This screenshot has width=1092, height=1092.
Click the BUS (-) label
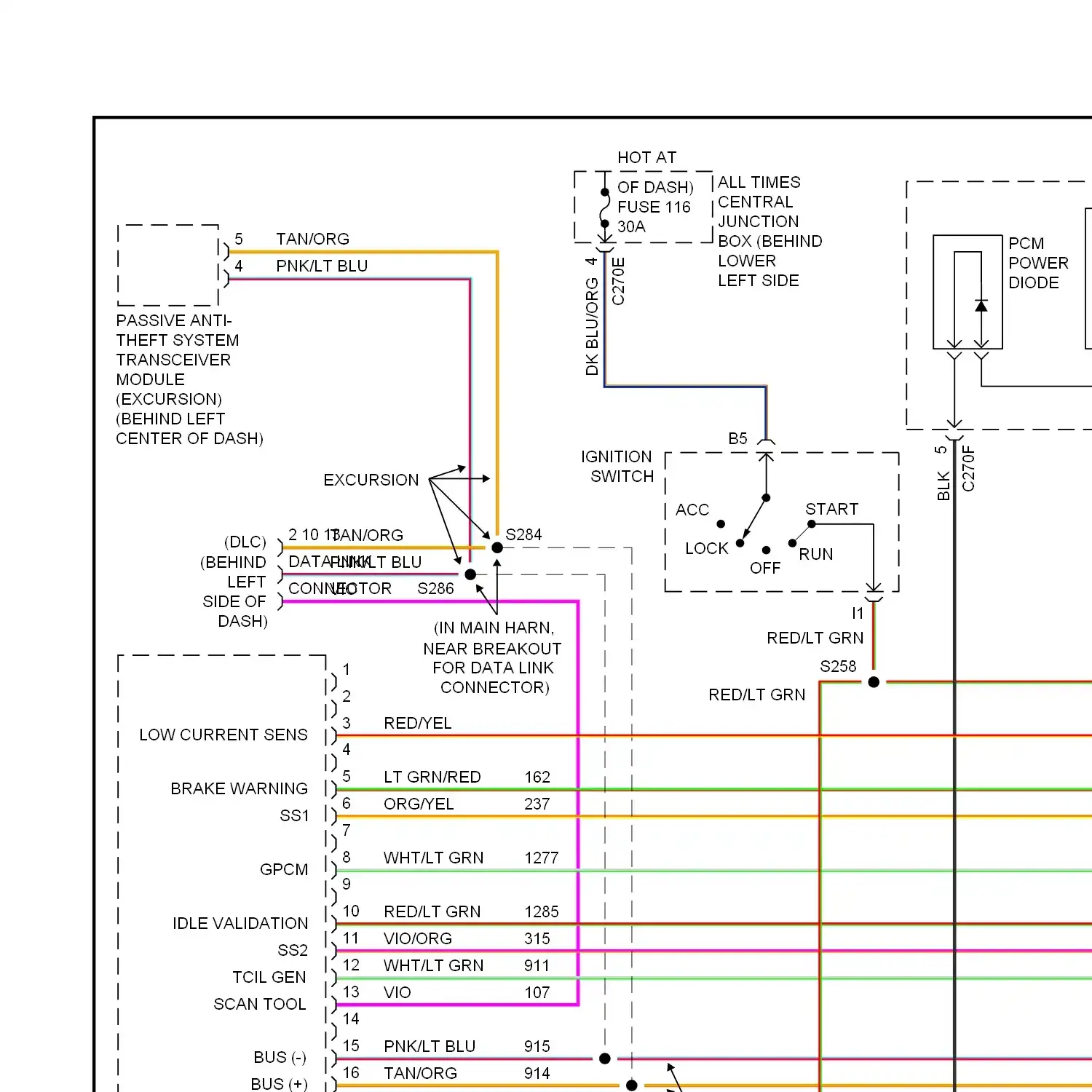280,1058
